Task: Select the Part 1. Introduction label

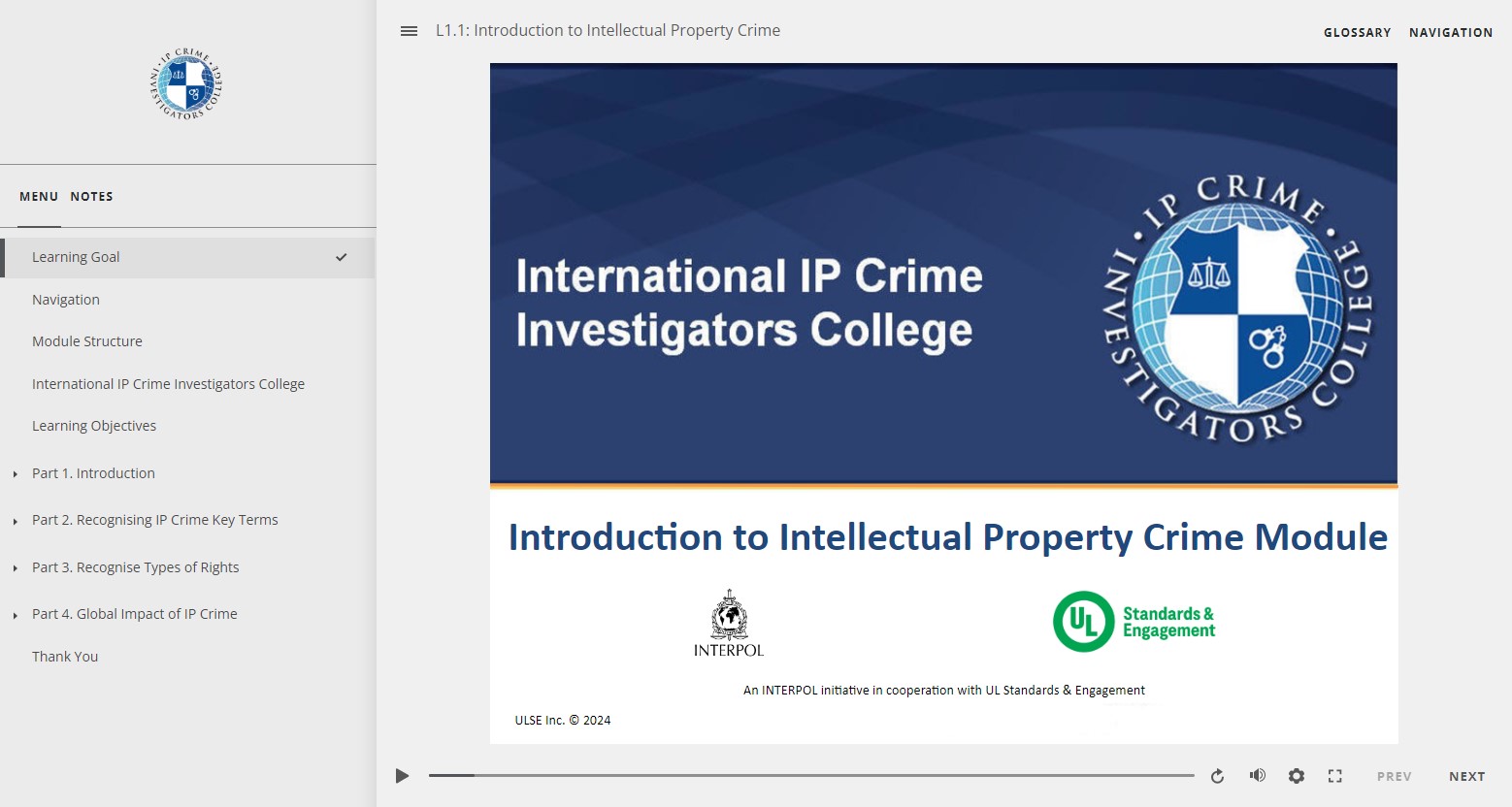Action: pyautogui.click(x=93, y=473)
